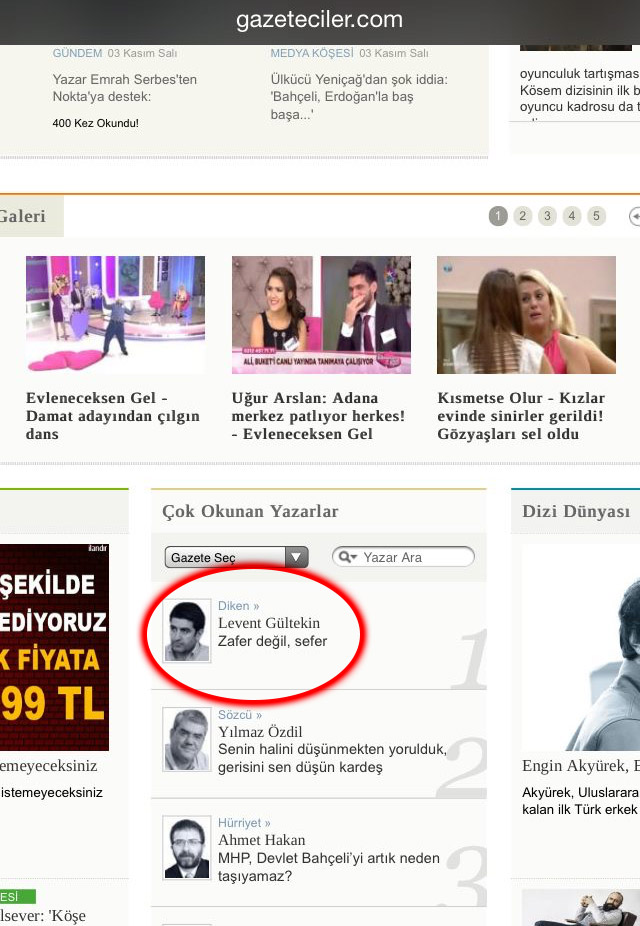
Task: Open the Kısmetse Olur gallery image
Action: (526, 314)
